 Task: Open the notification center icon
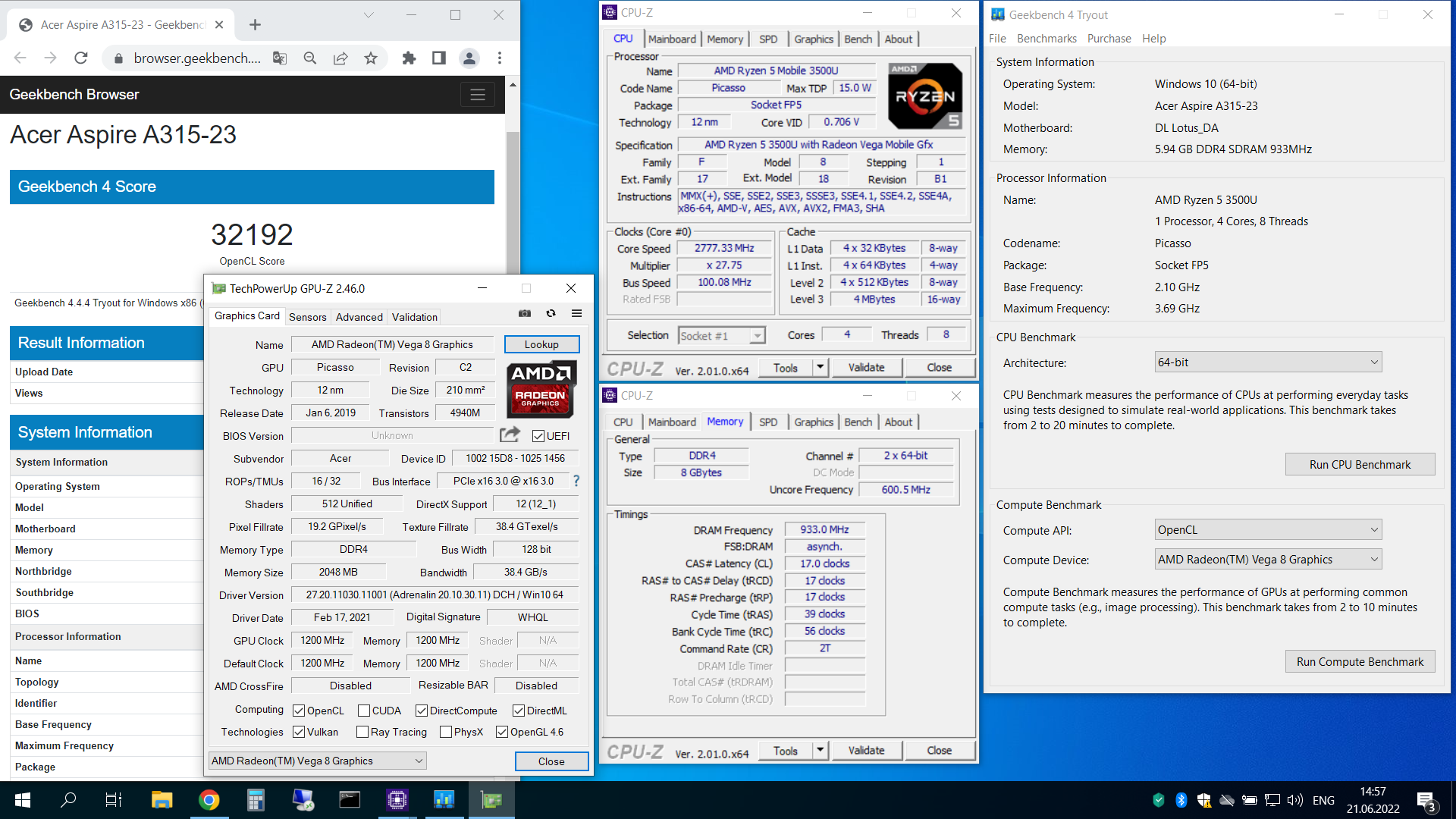click(1426, 800)
